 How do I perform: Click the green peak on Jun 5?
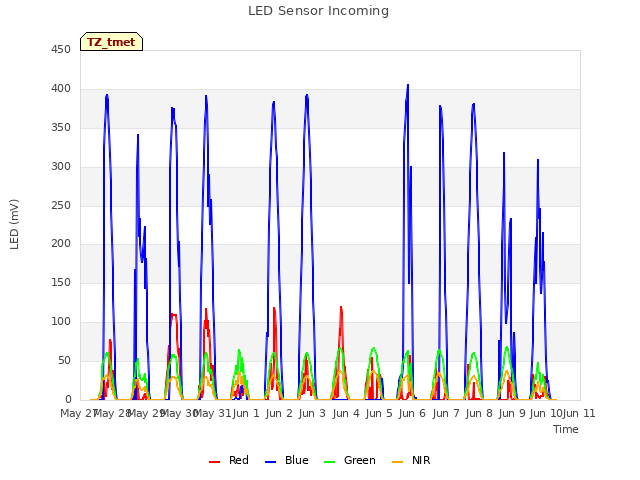(x=374, y=349)
